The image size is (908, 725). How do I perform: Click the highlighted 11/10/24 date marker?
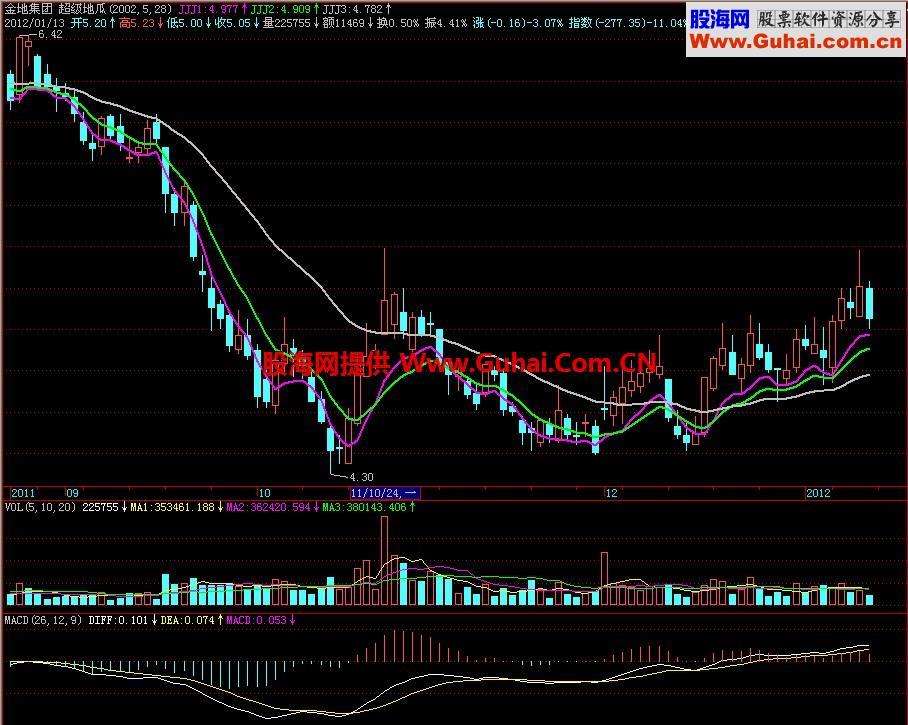[x=385, y=493]
